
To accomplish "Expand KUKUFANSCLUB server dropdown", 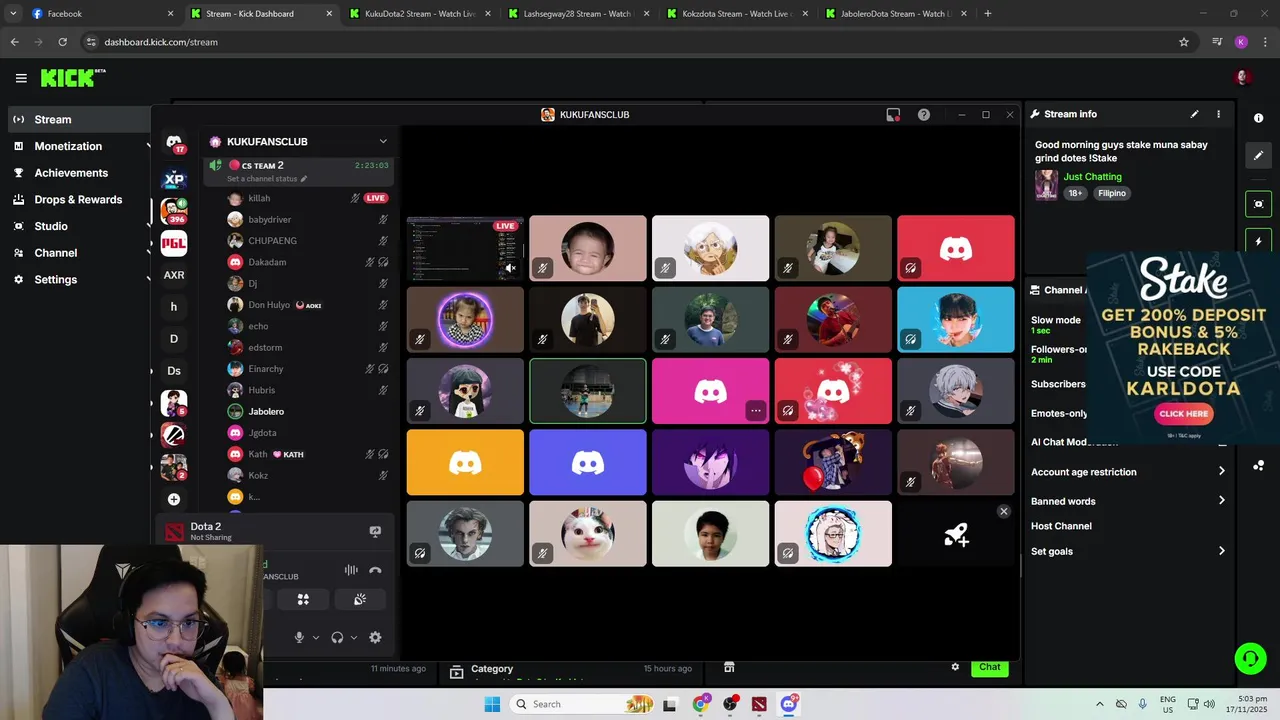I will point(382,142).
